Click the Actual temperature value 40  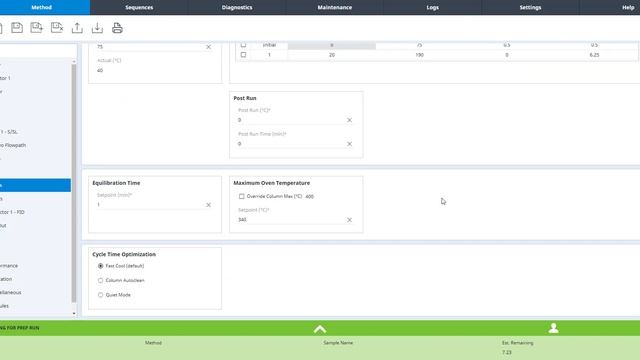coord(100,71)
